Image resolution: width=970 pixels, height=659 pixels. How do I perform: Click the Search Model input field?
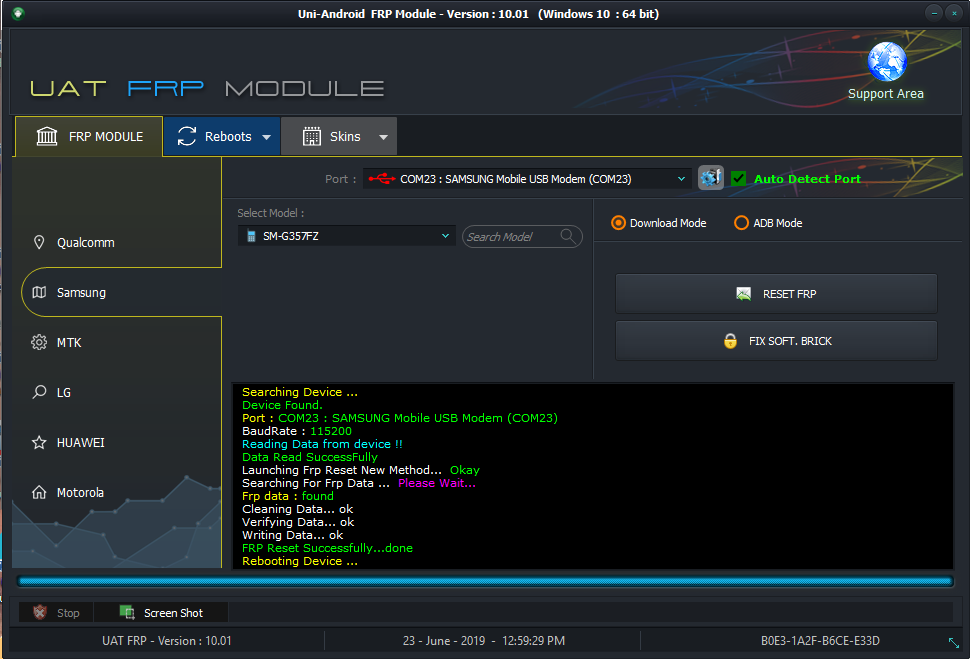[x=522, y=236]
